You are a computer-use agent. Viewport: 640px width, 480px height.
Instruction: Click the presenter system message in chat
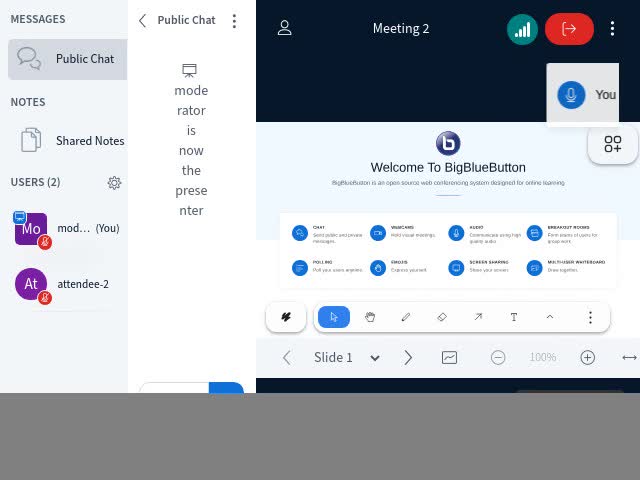coord(191,141)
